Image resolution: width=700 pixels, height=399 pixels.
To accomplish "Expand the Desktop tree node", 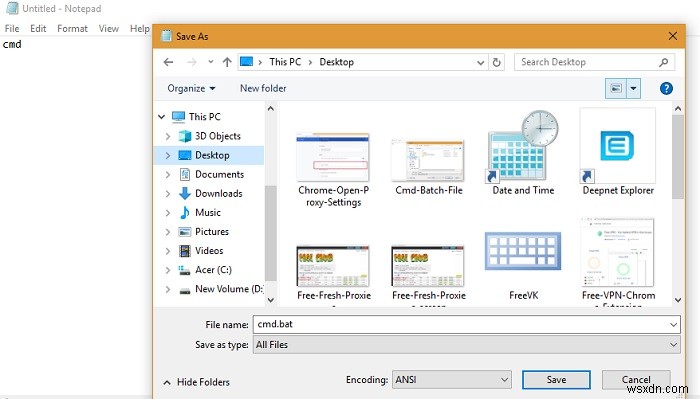I will (x=167, y=155).
